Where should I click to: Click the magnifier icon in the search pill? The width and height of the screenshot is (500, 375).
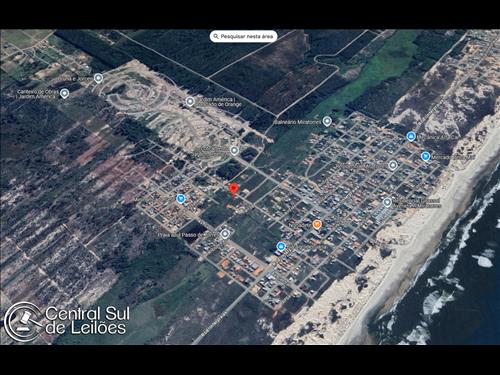point(216,36)
